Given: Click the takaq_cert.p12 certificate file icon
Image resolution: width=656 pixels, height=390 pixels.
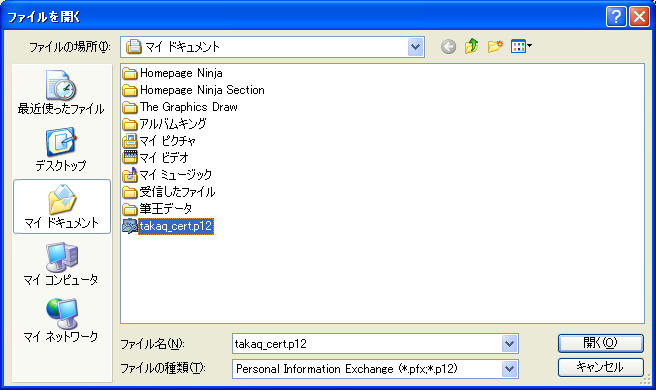Looking at the screenshot, I should tap(130, 226).
